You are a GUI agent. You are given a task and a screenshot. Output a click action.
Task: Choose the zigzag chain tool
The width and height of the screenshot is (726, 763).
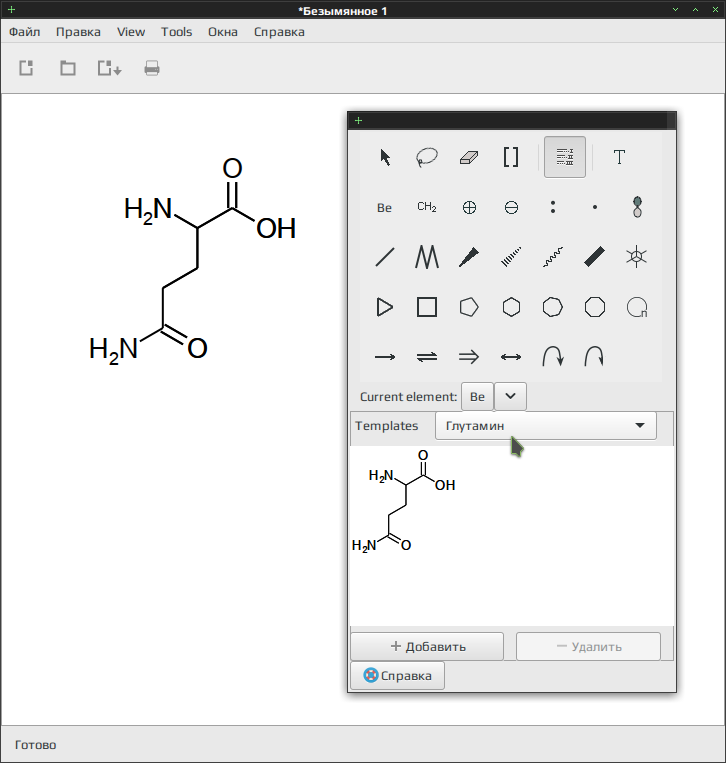(427, 257)
